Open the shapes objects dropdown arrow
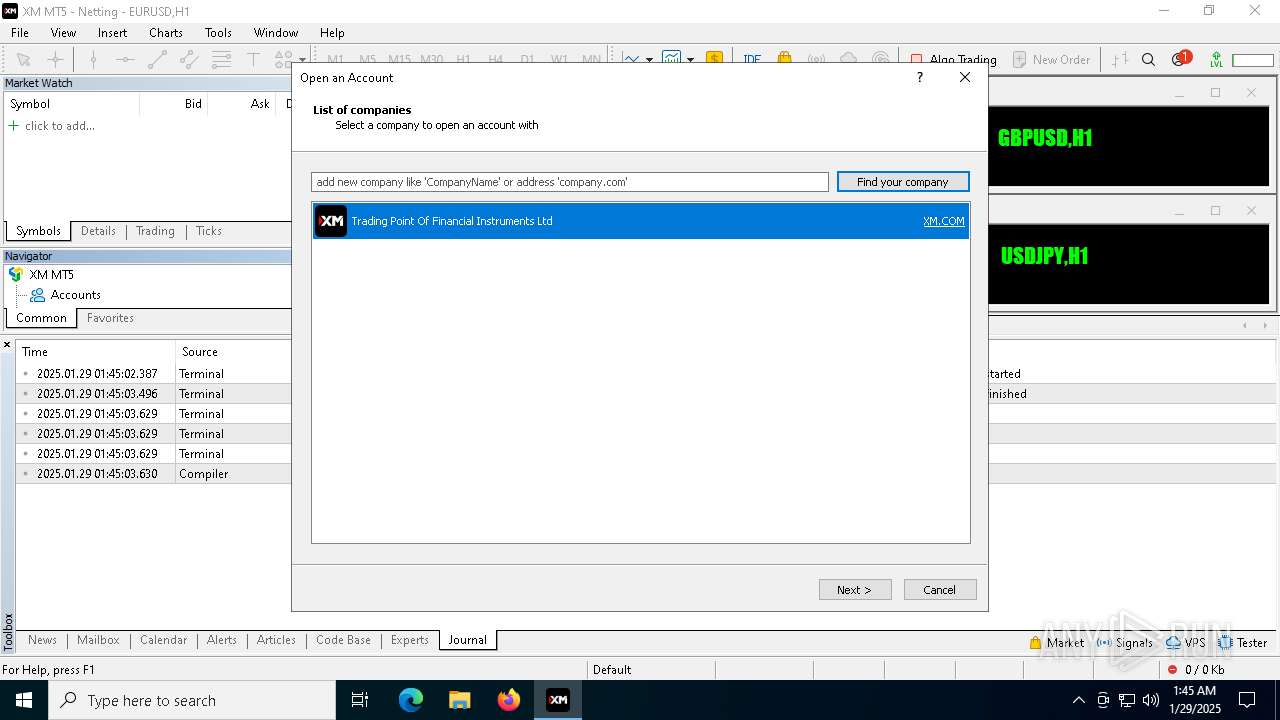The width and height of the screenshot is (1280, 720). click(302, 59)
